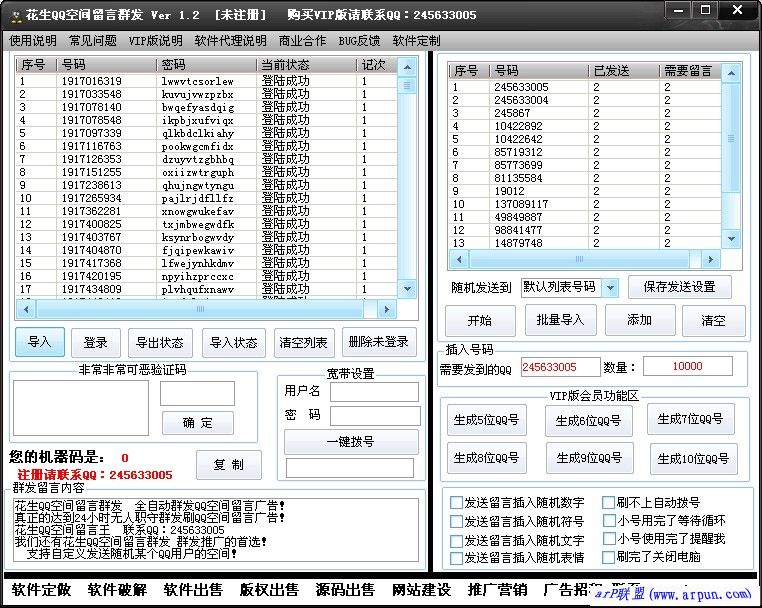Image resolution: width=762 pixels, height=608 pixels.
Task: Click the 批量导入 button
Action: pyautogui.click(x=560, y=320)
